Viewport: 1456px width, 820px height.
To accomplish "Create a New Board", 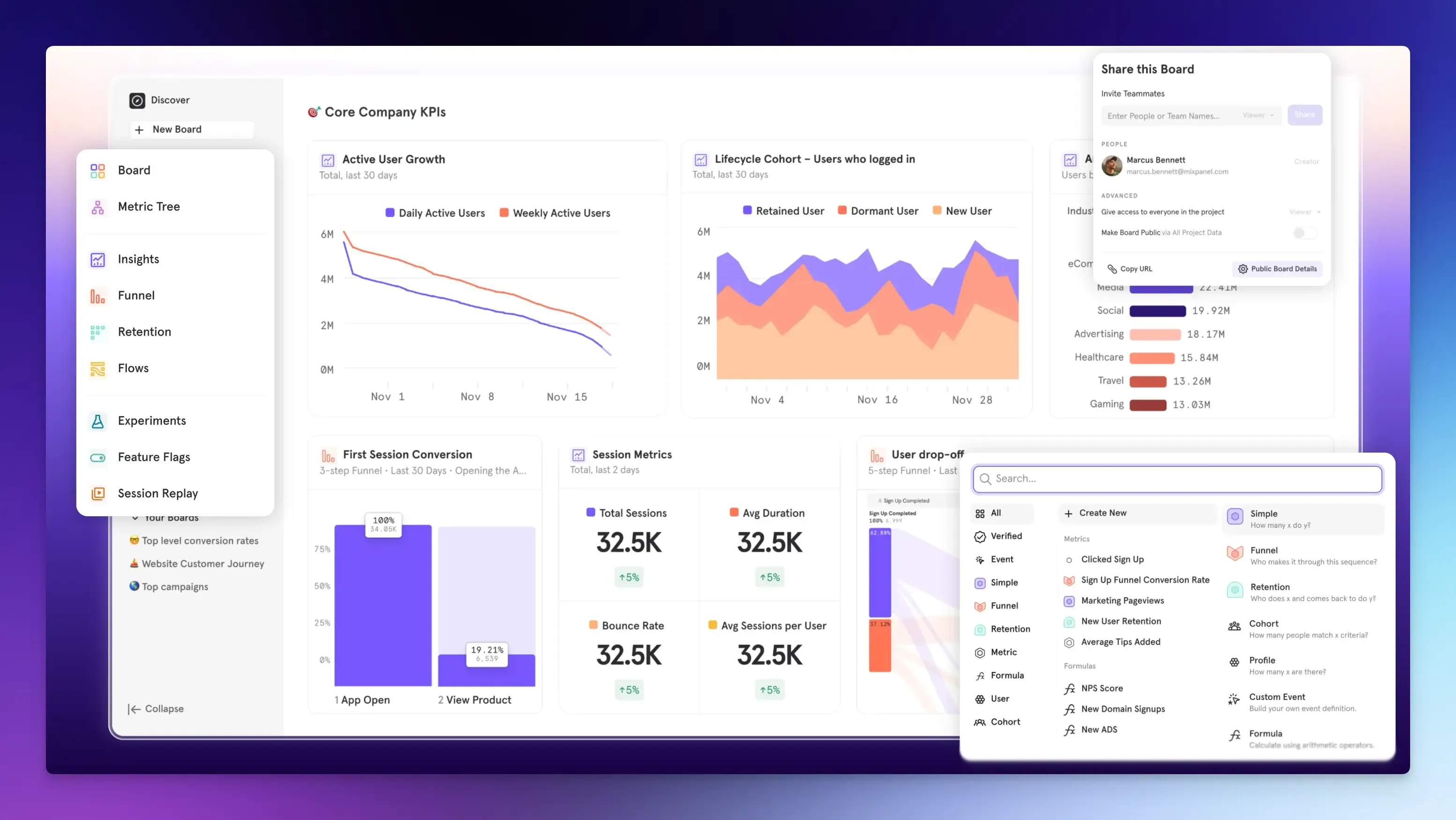I will click(191, 130).
